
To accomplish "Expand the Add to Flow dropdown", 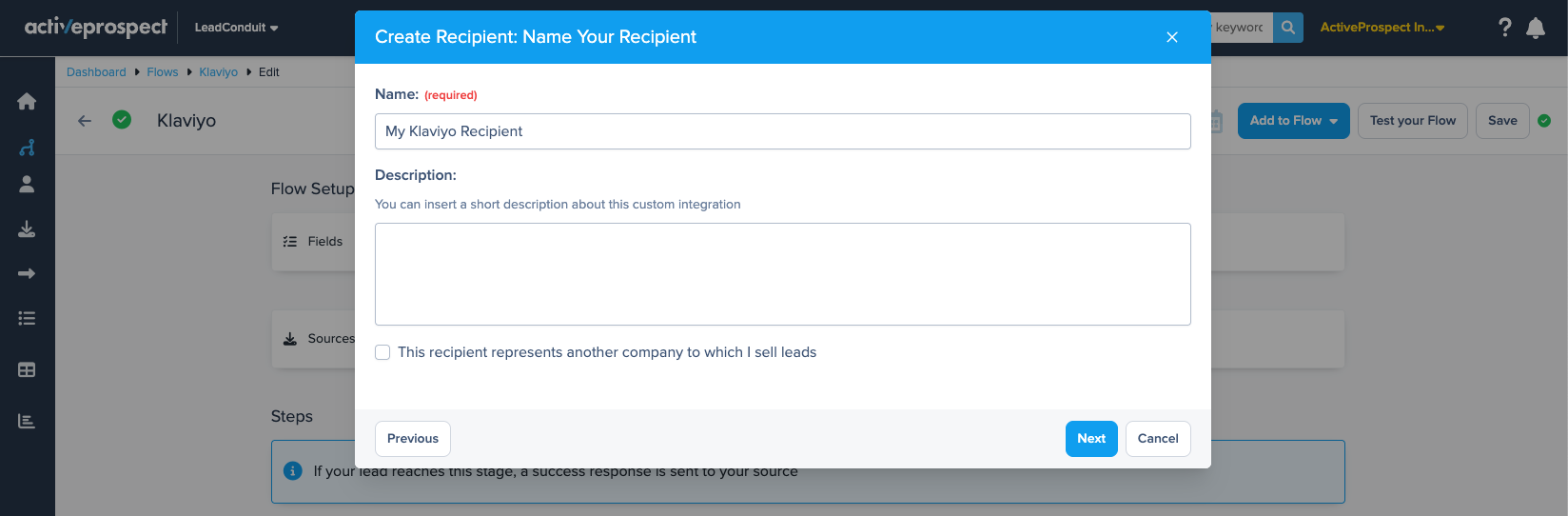I will [x=1293, y=121].
